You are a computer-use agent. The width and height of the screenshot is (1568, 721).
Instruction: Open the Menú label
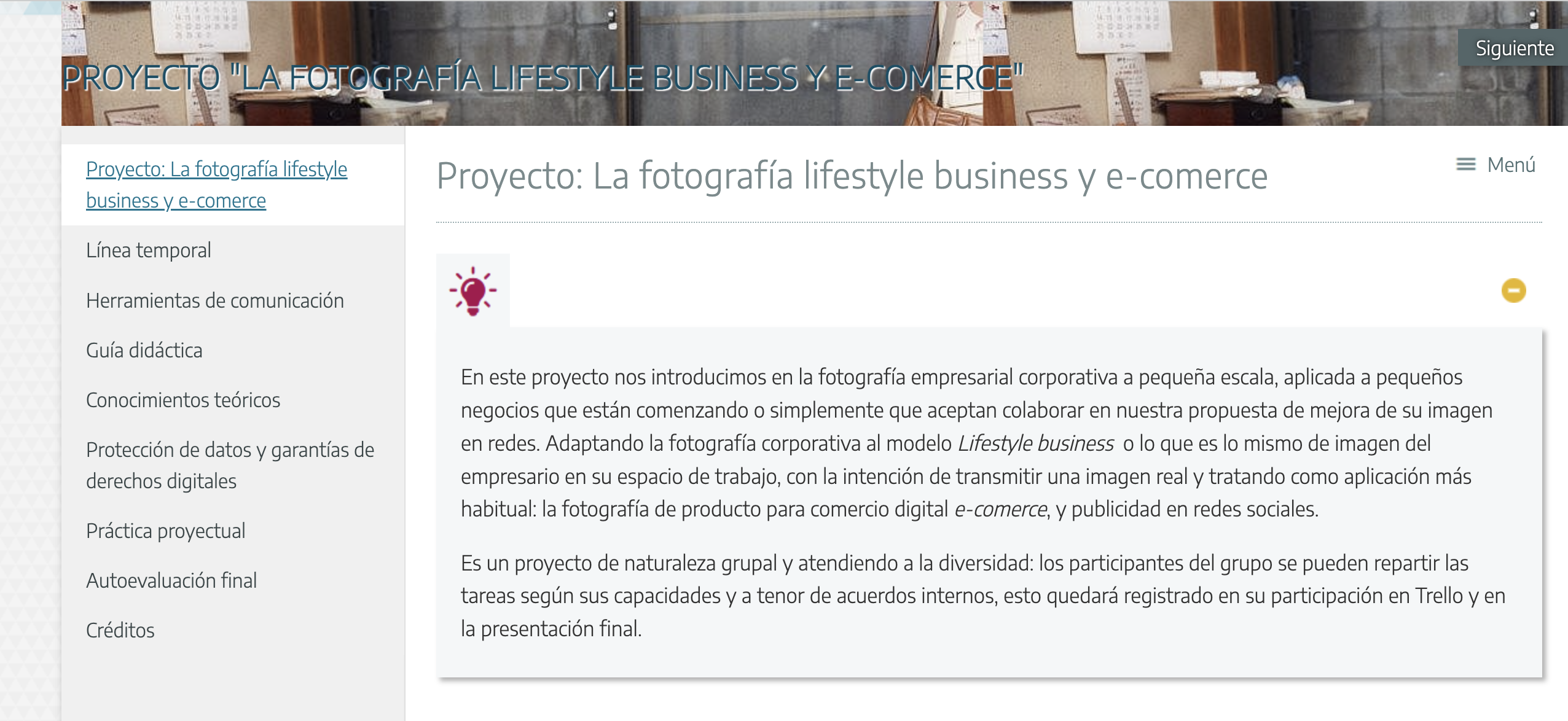1511,165
